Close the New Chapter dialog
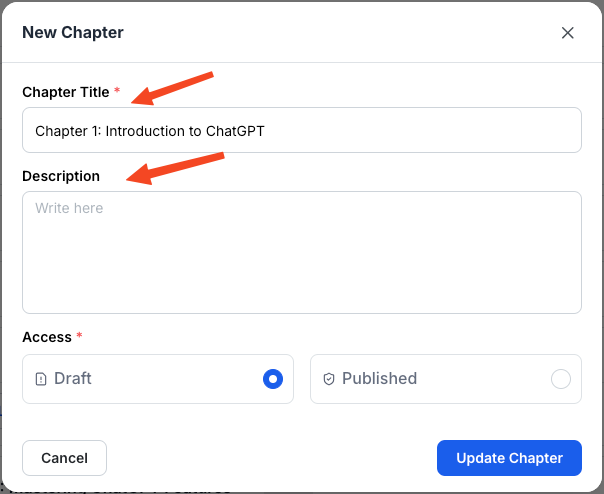Viewport: 604px width, 494px height. (567, 33)
